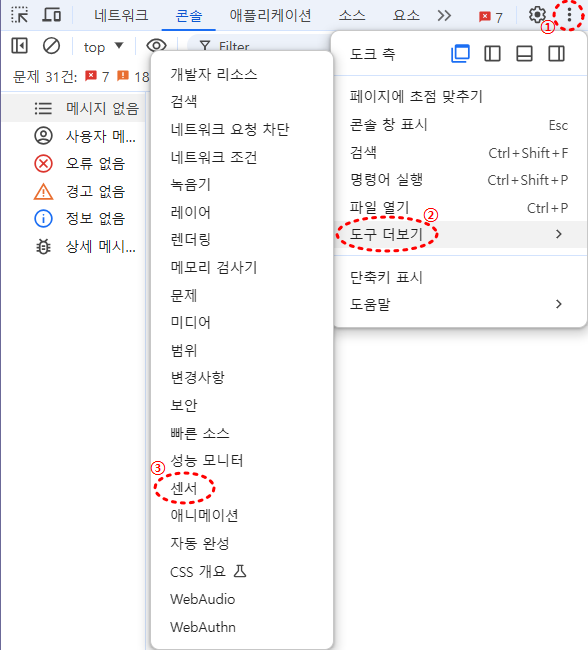This screenshot has height=650, width=588.
Task: Open 성능 모니터 tool
Action: pyautogui.click(x=242, y=461)
